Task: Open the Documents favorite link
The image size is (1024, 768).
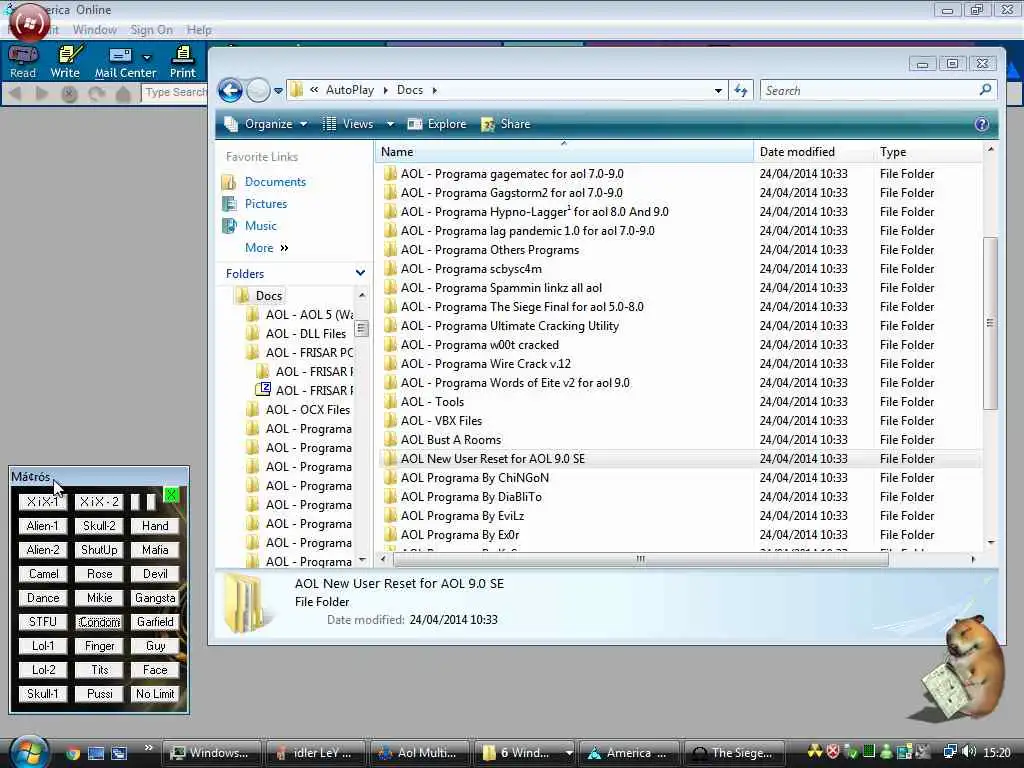Action: tap(275, 182)
